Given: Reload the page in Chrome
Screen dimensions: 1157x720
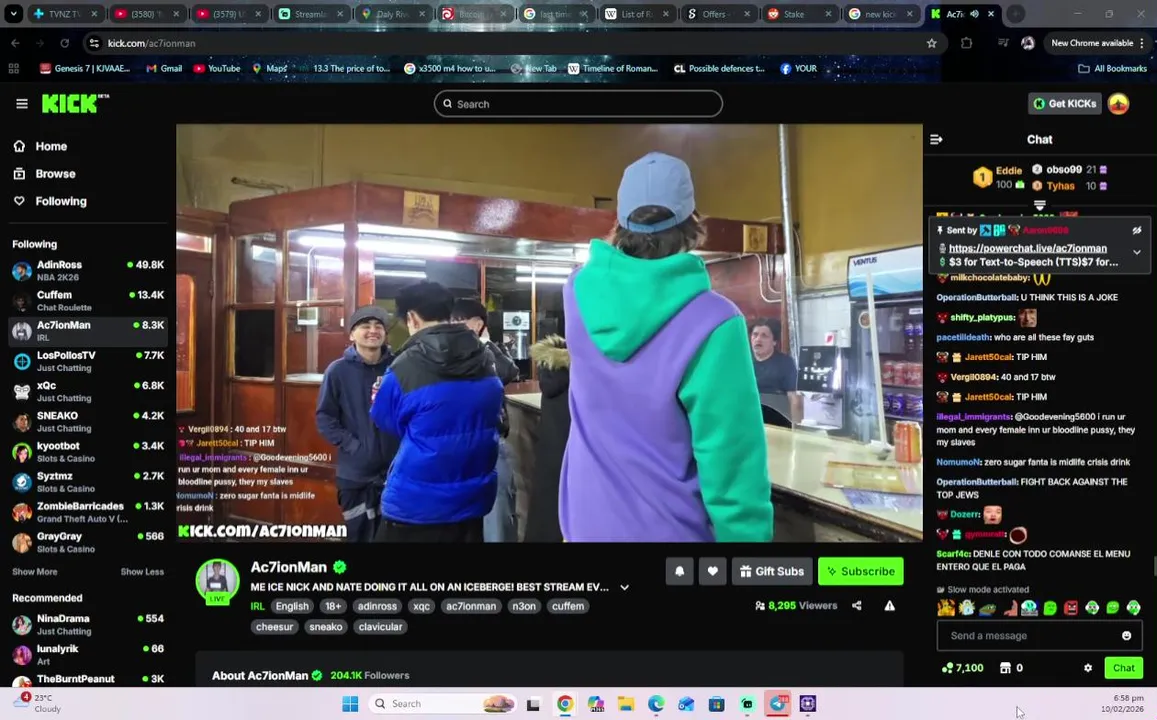Looking at the screenshot, I should [x=64, y=44].
